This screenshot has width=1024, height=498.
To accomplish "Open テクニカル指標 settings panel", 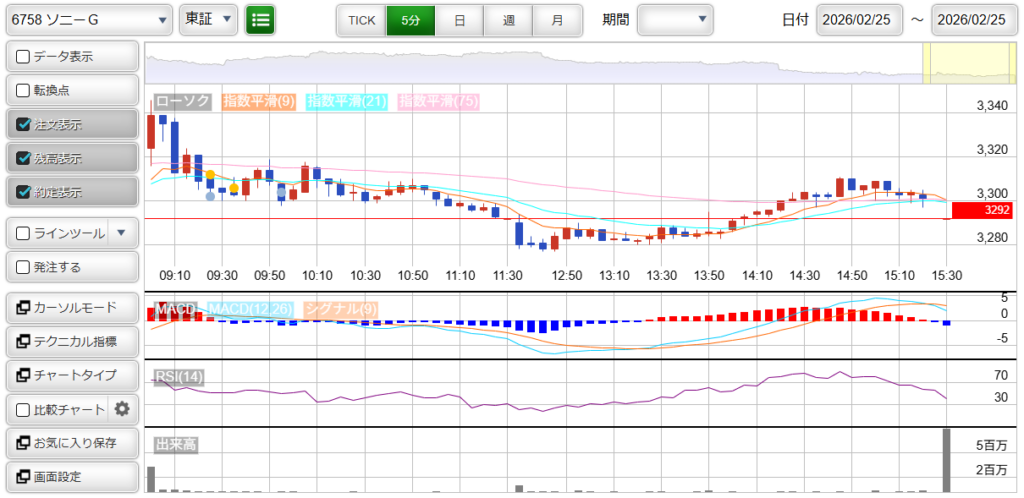I will 72,342.
